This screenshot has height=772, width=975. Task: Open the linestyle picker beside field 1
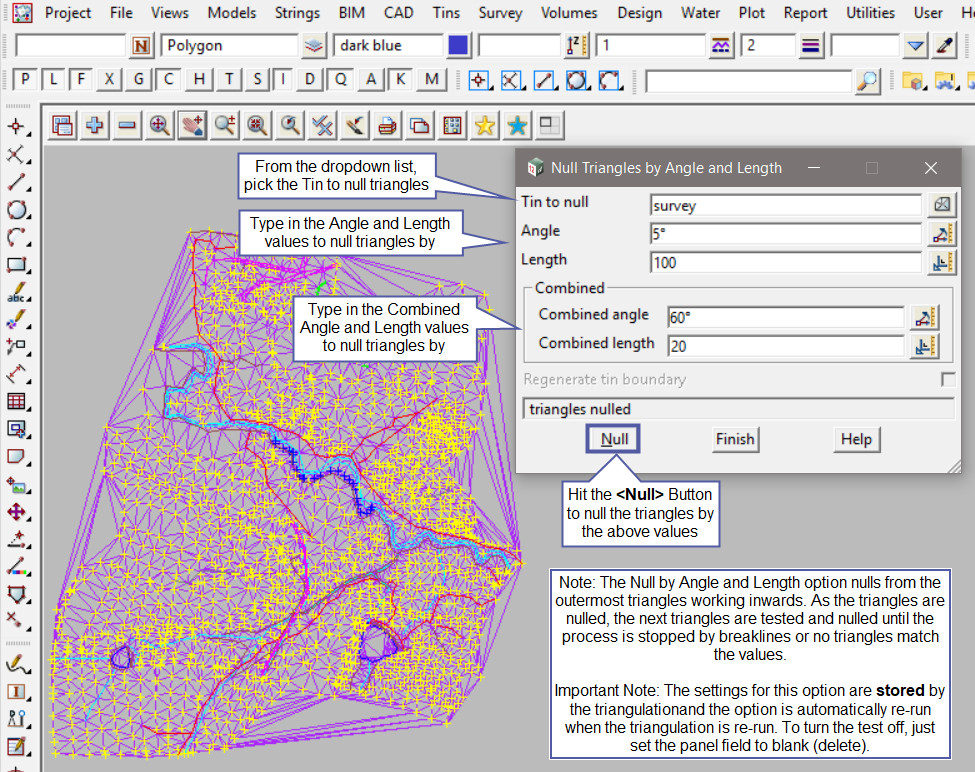[720, 45]
